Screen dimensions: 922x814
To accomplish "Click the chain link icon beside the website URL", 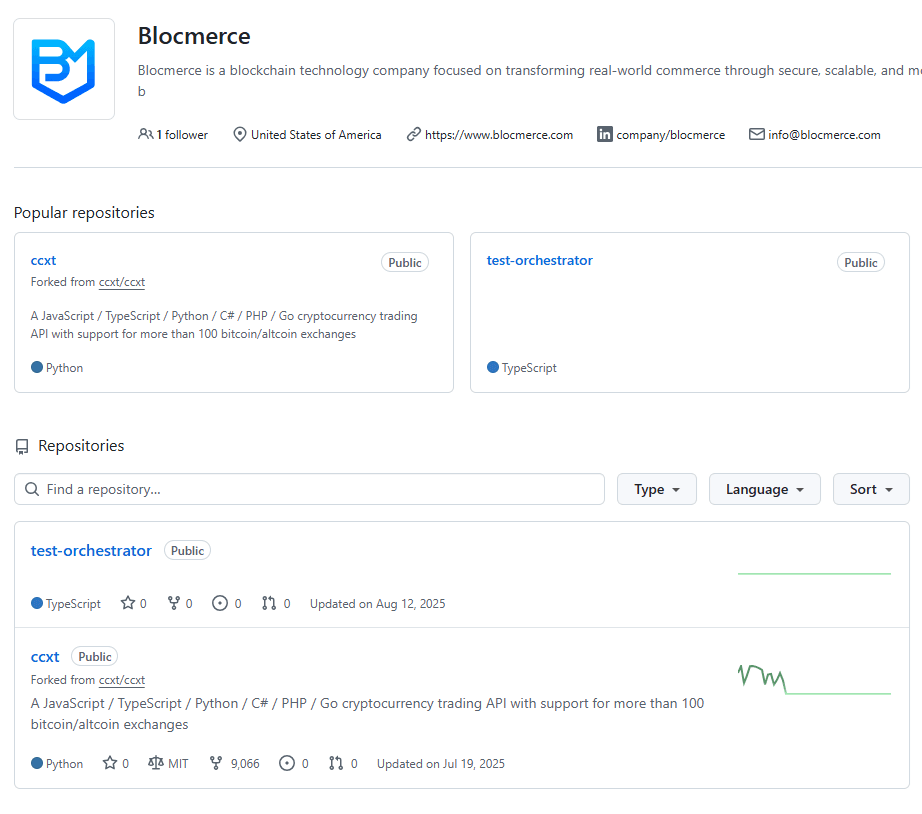I will (x=413, y=134).
